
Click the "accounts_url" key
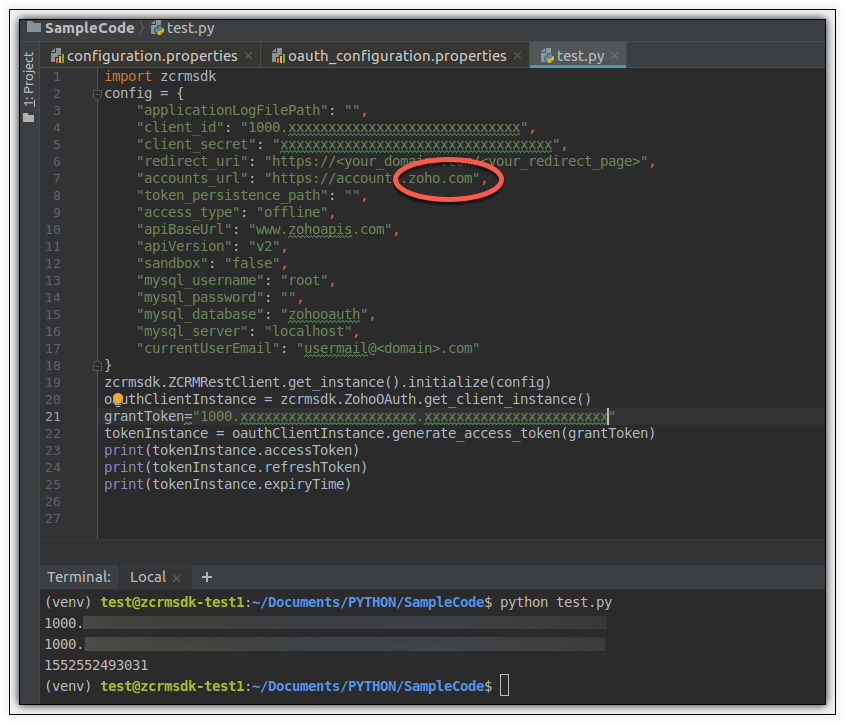pyautogui.click(x=192, y=178)
